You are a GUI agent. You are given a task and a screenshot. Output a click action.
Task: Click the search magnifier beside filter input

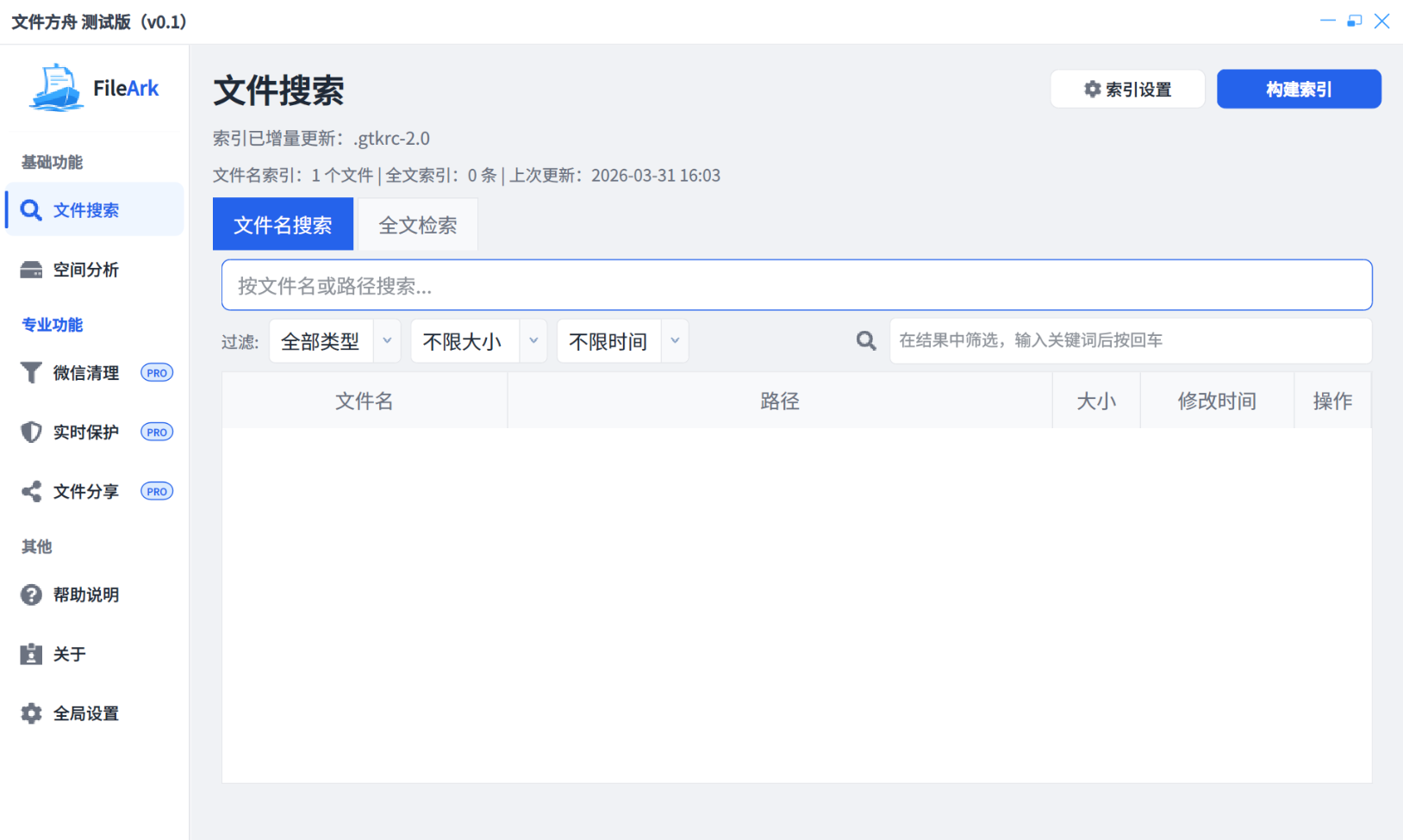click(x=866, y=340)
